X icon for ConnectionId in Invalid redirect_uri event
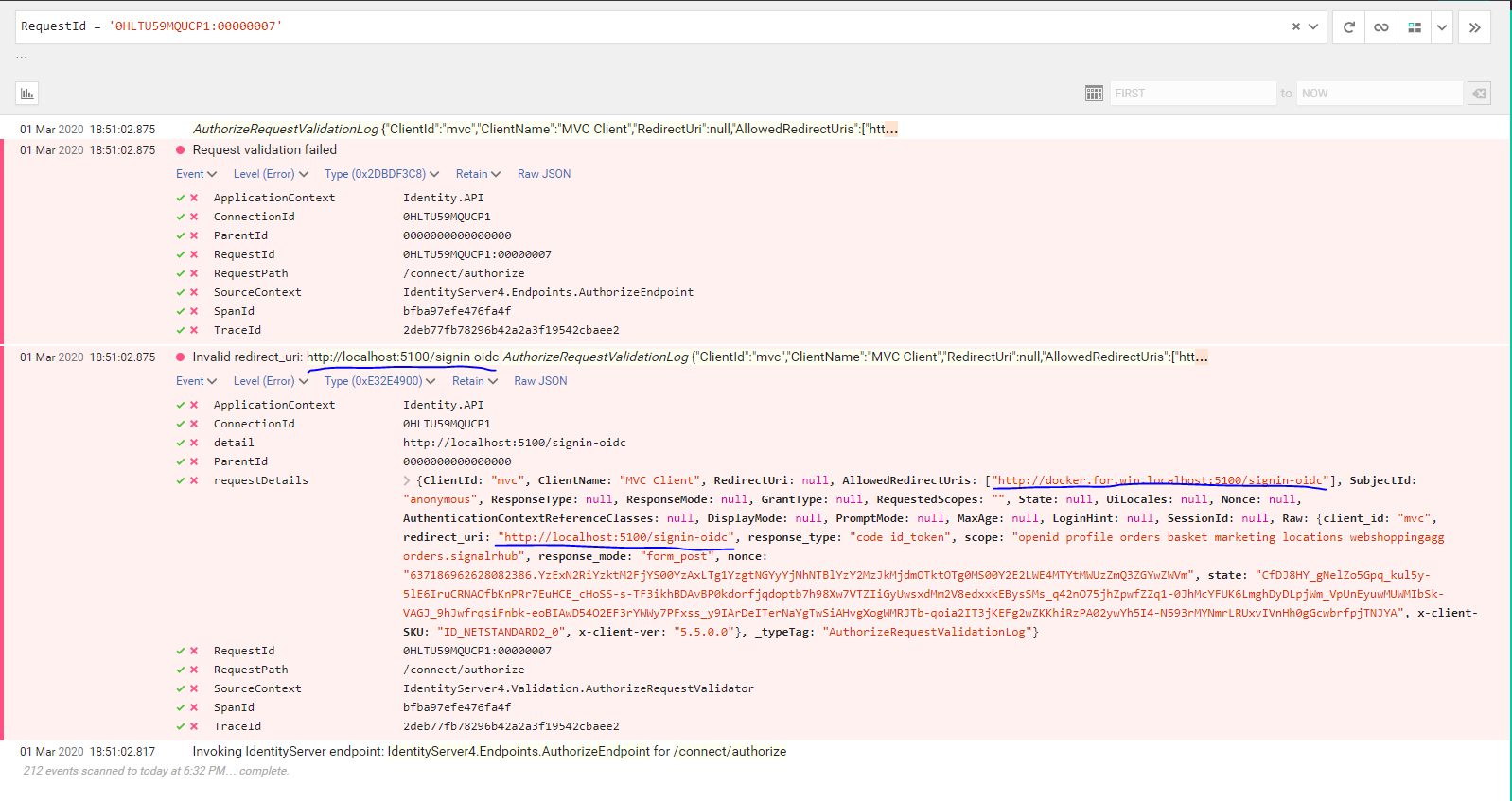The height and width of the screenshot is (801, 1512). tap(194, 424)
